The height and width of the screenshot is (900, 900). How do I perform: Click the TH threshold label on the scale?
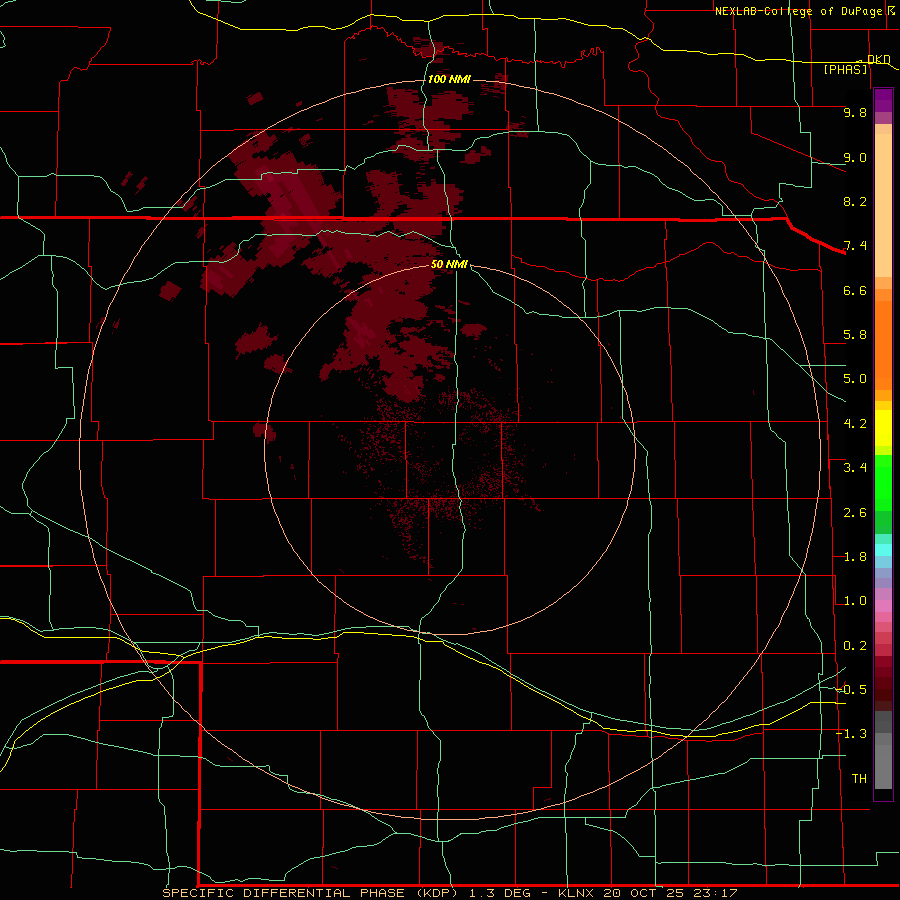(x=859, y=779)
